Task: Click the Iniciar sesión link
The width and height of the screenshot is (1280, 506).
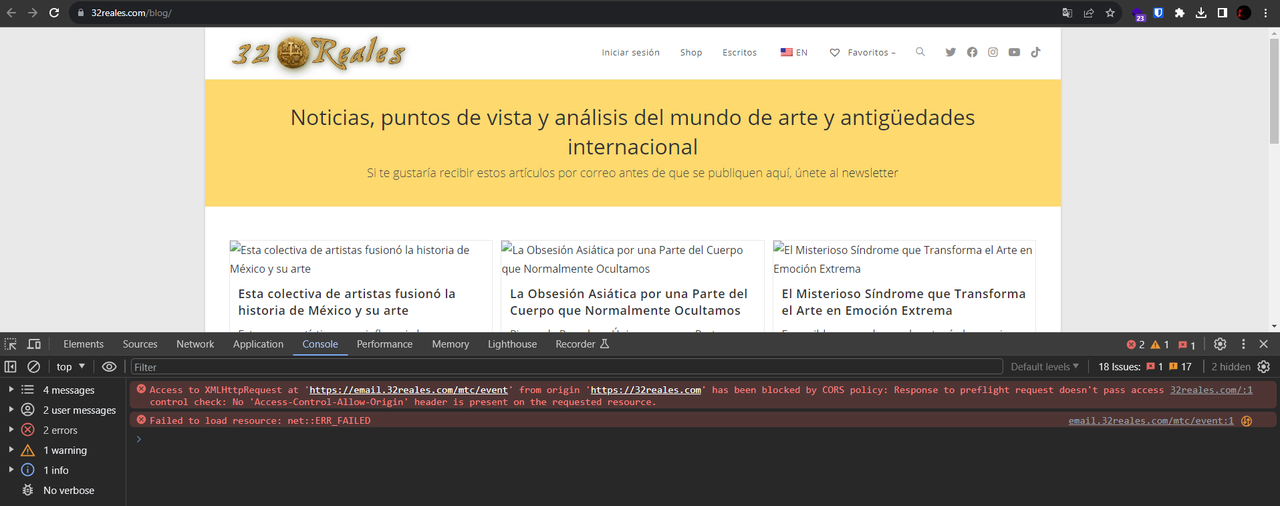Action: click(630, 52)
